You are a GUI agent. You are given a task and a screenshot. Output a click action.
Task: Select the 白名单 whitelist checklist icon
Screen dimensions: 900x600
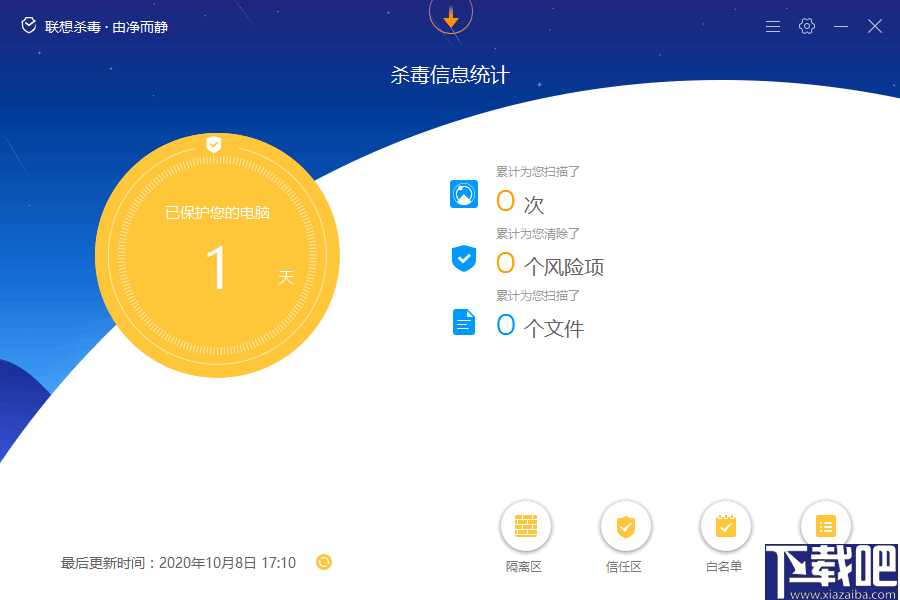pos(726,524)
